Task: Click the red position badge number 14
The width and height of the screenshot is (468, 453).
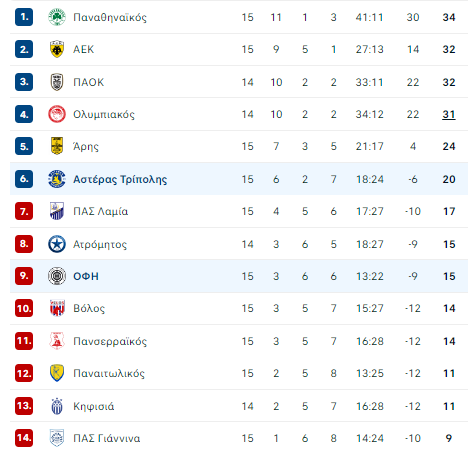Action: tap(24, 438)
